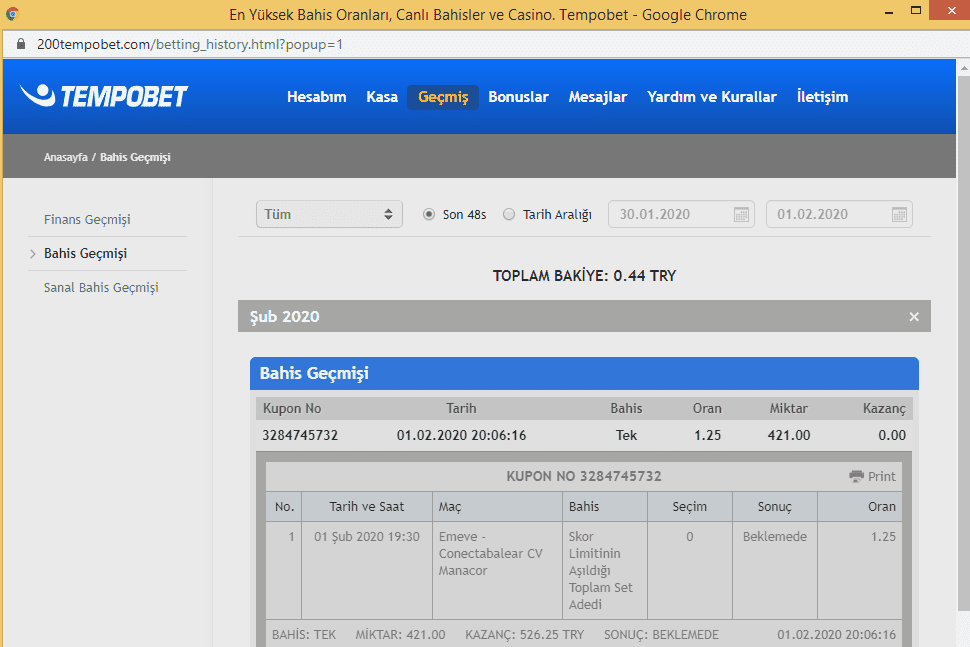
Task: Go to Anasayfa breadcrumb link
Action: tap(66, 157)
